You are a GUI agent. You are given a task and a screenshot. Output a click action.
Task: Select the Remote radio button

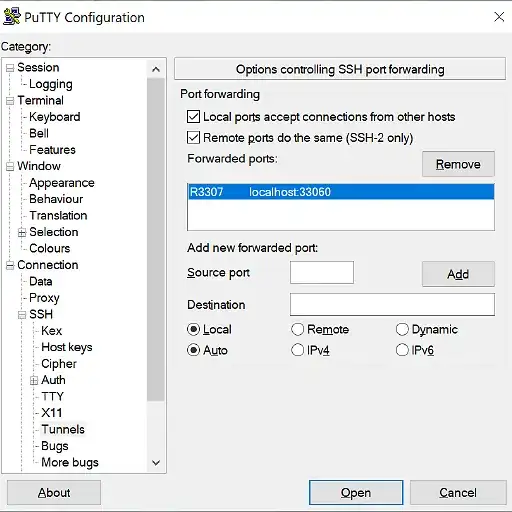click(x=297, y=329)
